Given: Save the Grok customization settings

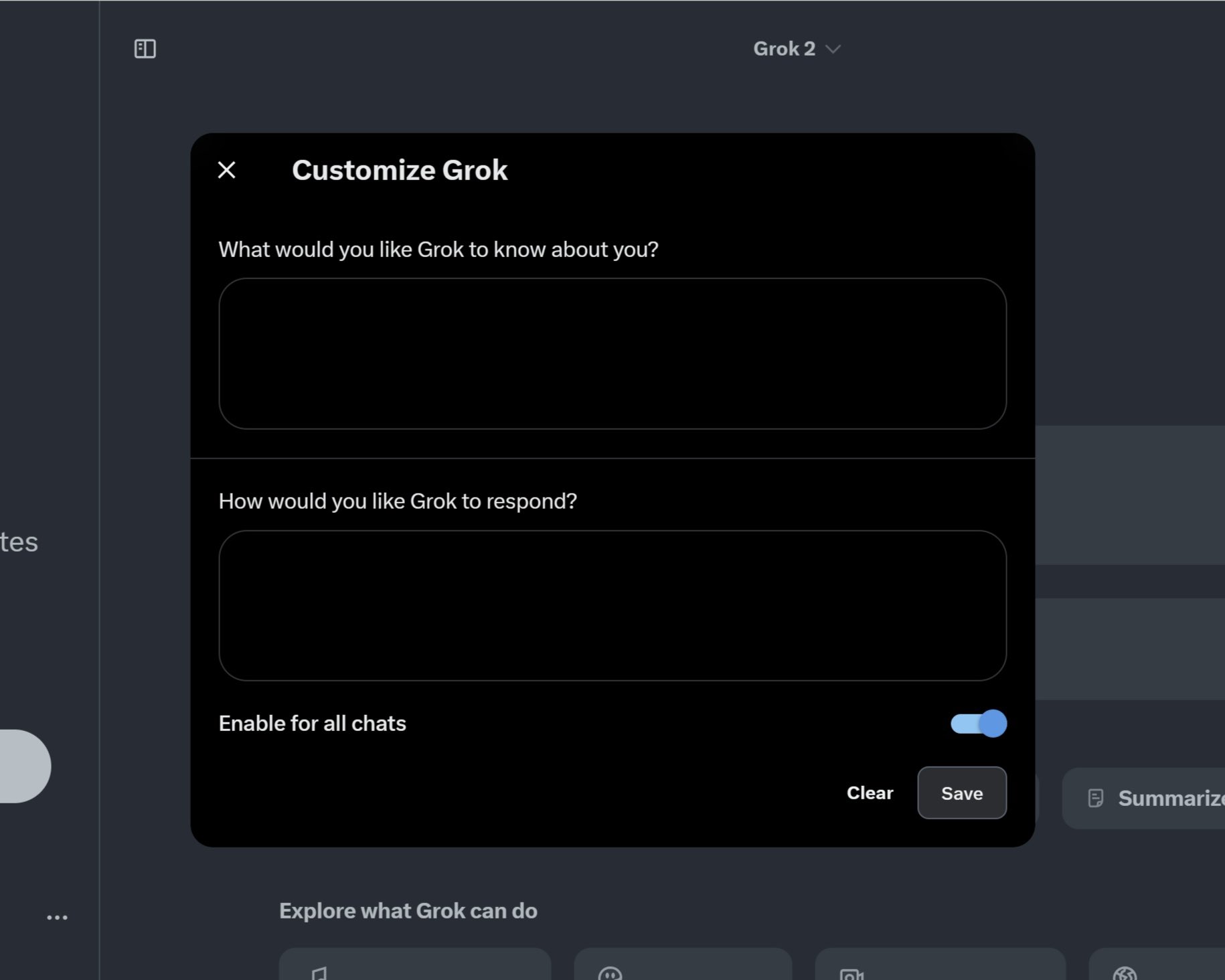Looking at the screenshot, I should pyautogui.click(x=961, y=793).
